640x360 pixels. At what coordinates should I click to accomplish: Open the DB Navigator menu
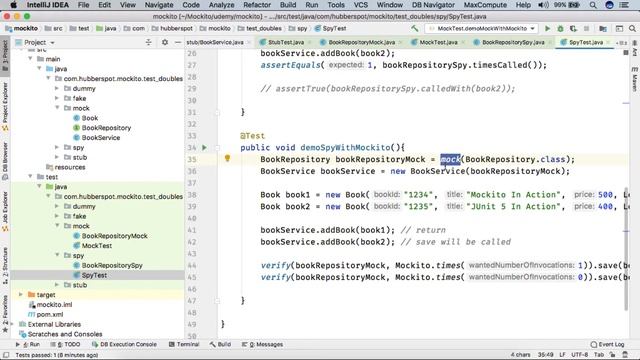pos(433,5)
